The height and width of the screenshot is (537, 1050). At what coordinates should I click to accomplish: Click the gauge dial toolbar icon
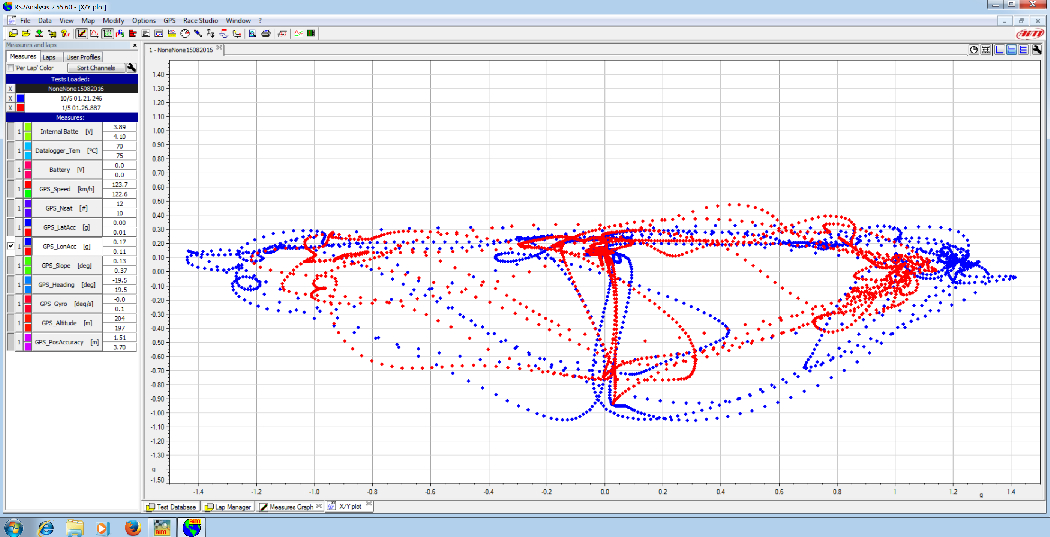coord(185,33)
